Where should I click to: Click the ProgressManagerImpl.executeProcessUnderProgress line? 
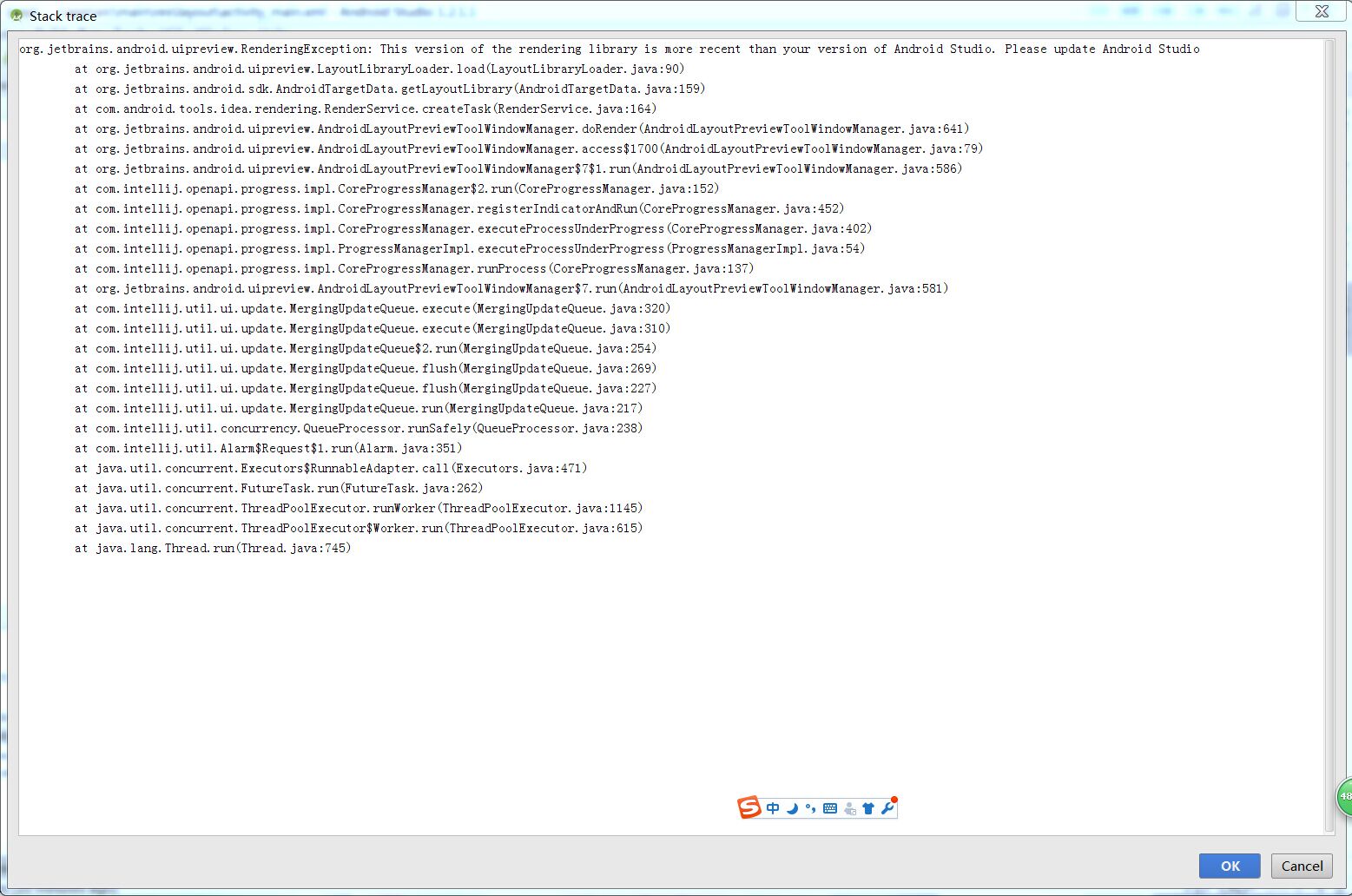(x=470, y=248)
